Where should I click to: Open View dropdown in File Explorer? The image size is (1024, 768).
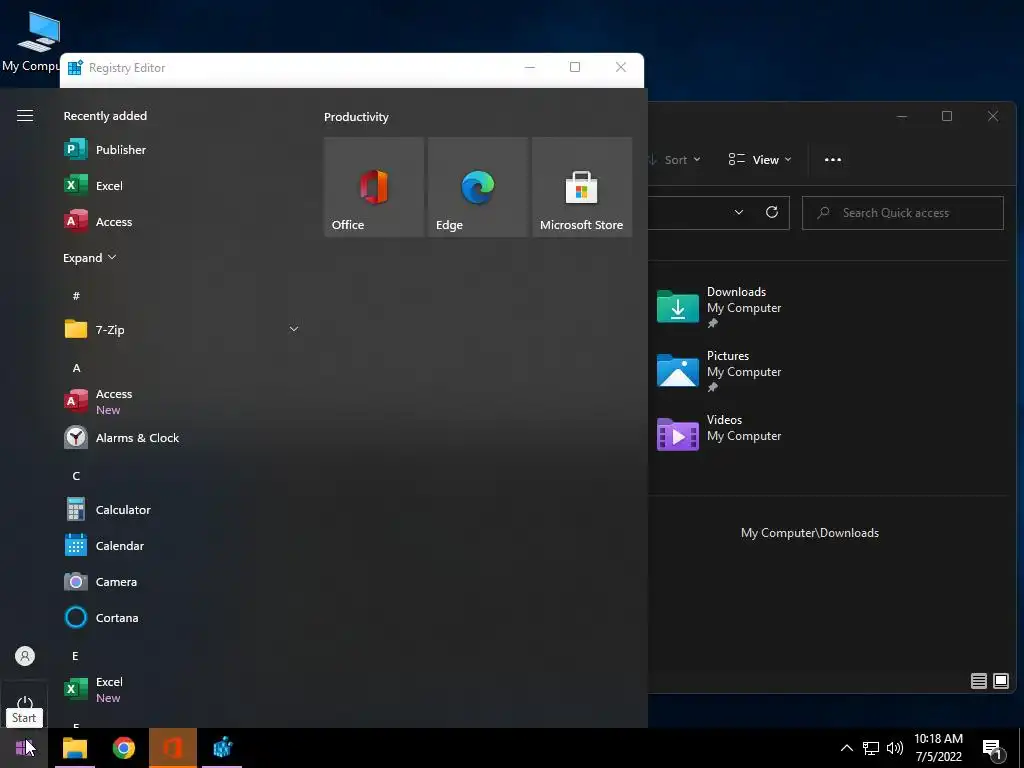pyautogui.click(x=760, y=159)
